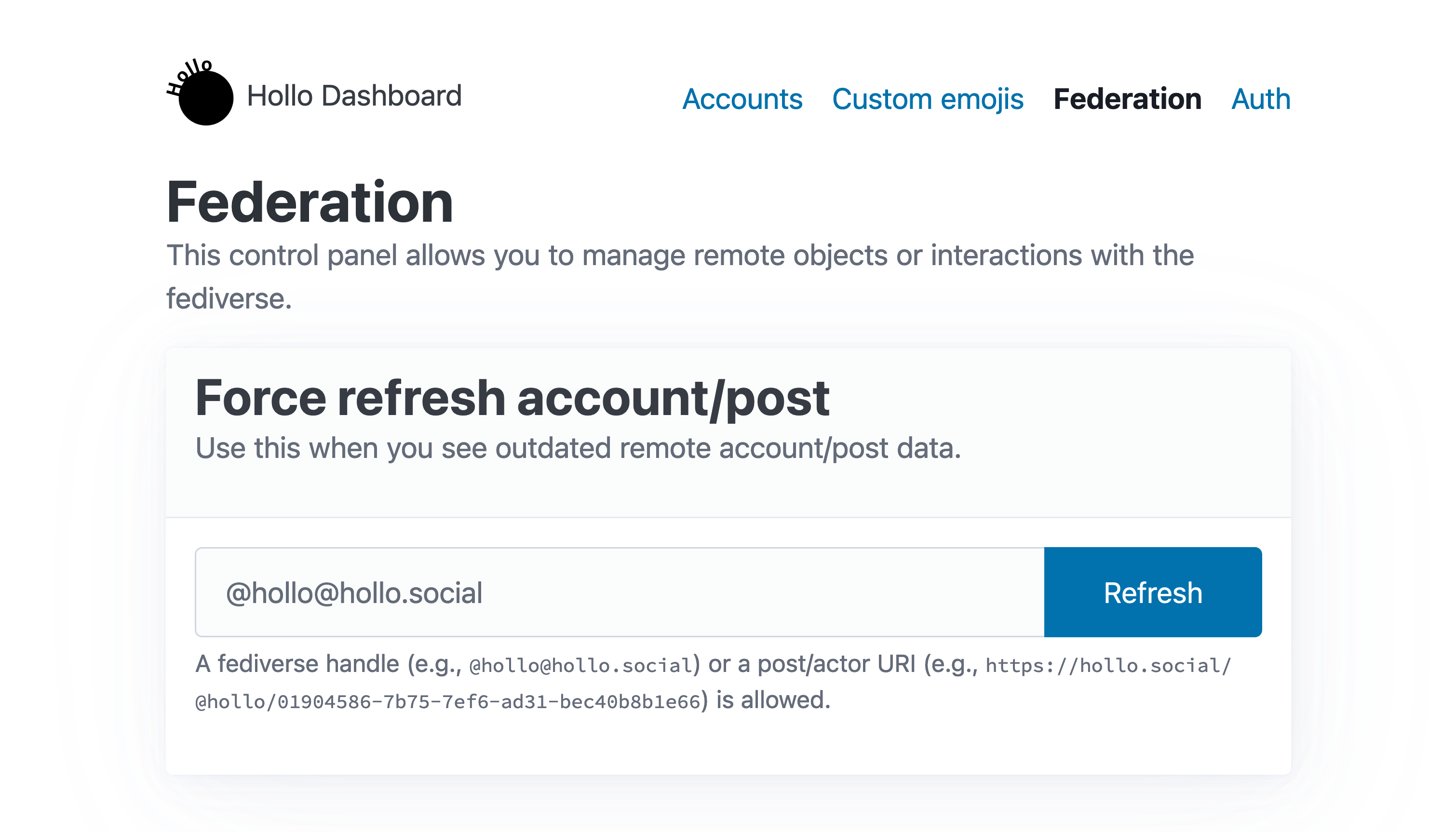Navigate to the Auth page
This screenshot has height=832, width=1456.
1260,99
